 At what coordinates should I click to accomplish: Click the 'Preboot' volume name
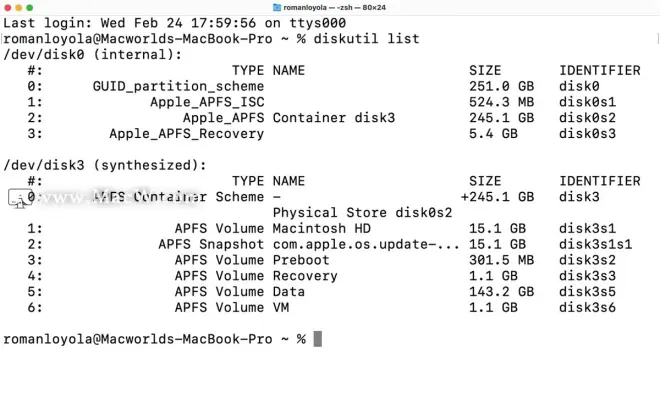coord(301,260)
